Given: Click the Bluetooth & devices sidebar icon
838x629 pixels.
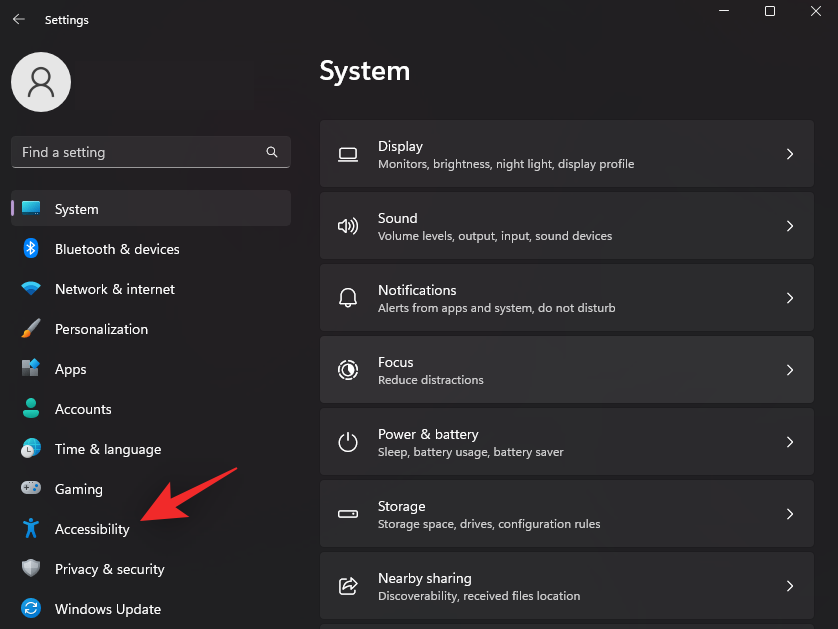Looking at the screenshot, I should tap(30, 249).
